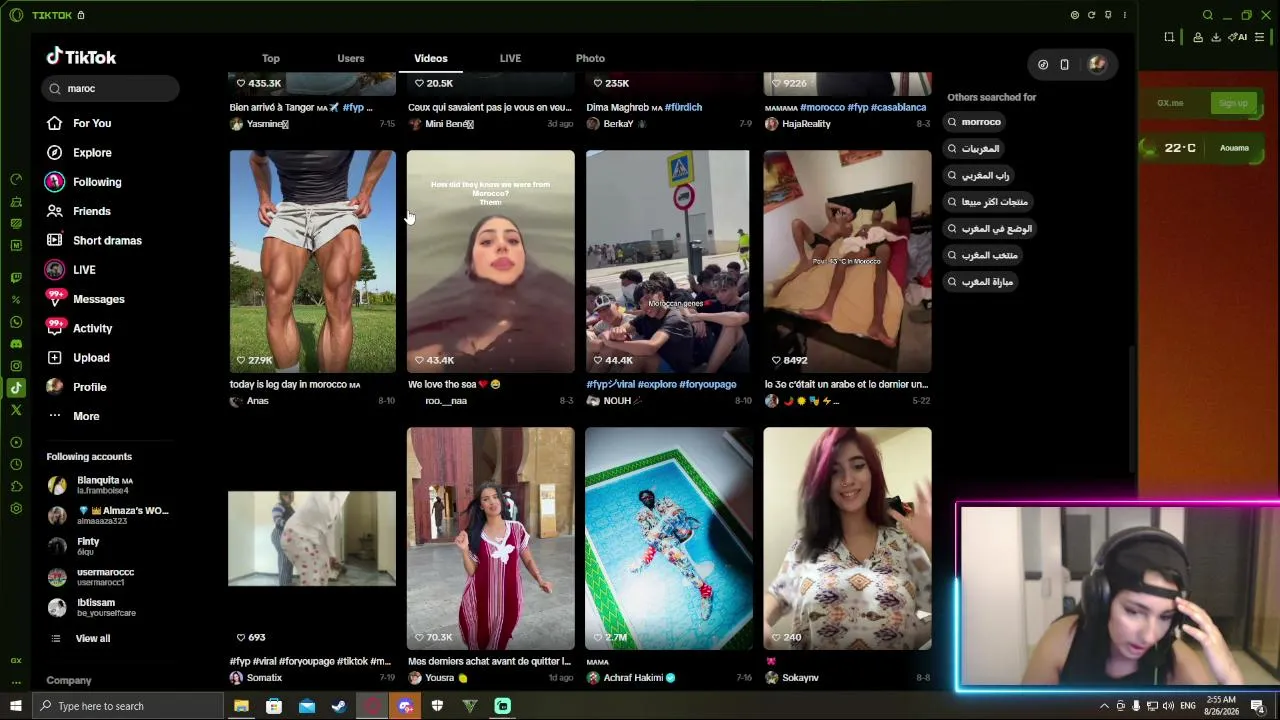This screenshot has width=1280, height=720.
Task: Select the Videos results tab
Action: tap(431, 58)
